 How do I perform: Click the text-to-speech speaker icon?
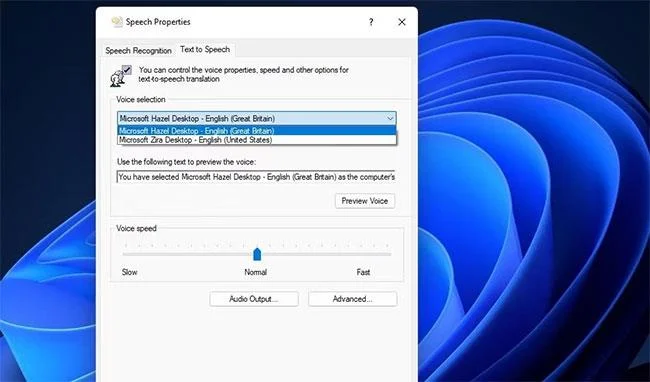[121, 76]
